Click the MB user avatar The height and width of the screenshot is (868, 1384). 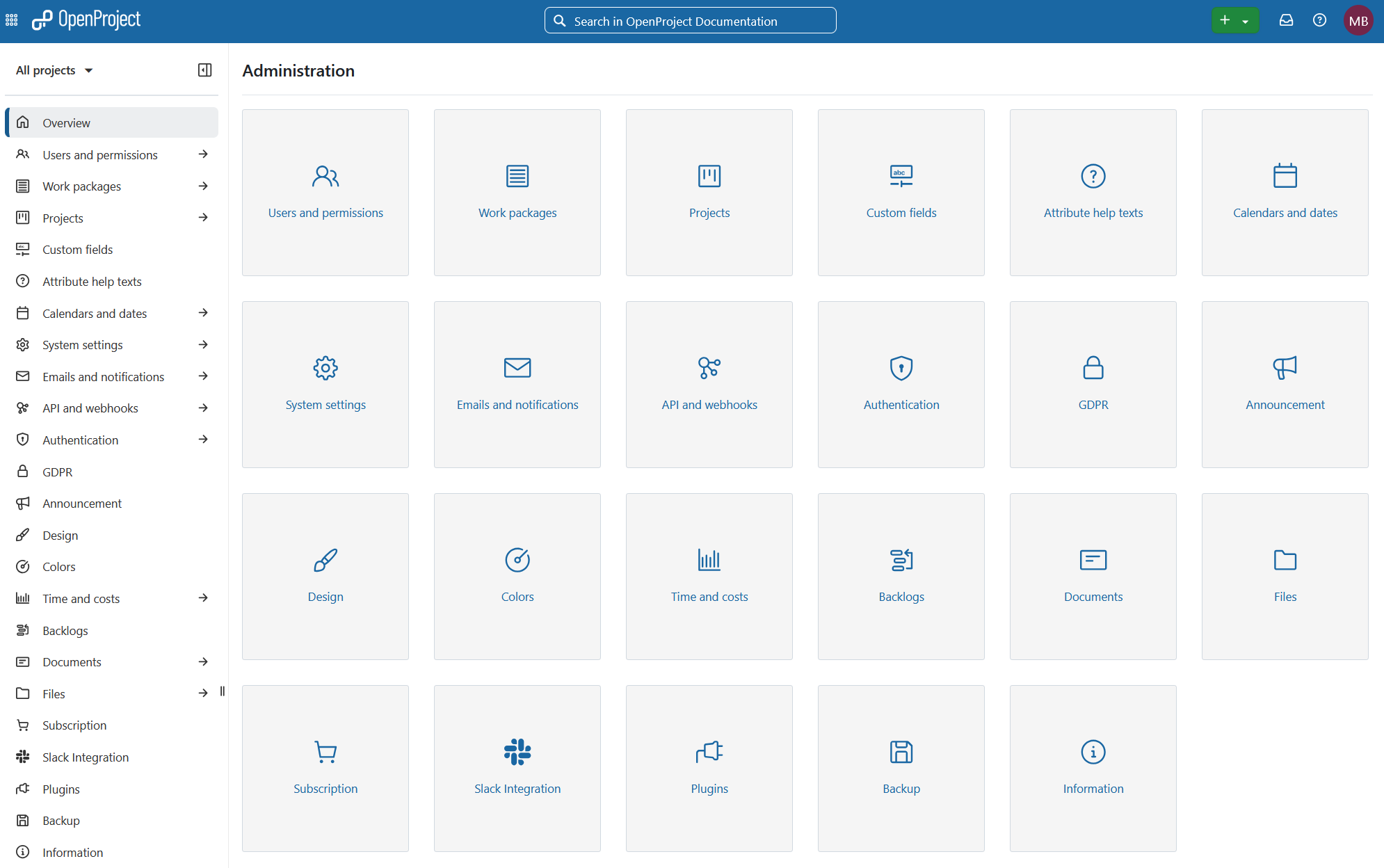point(1359,20)
